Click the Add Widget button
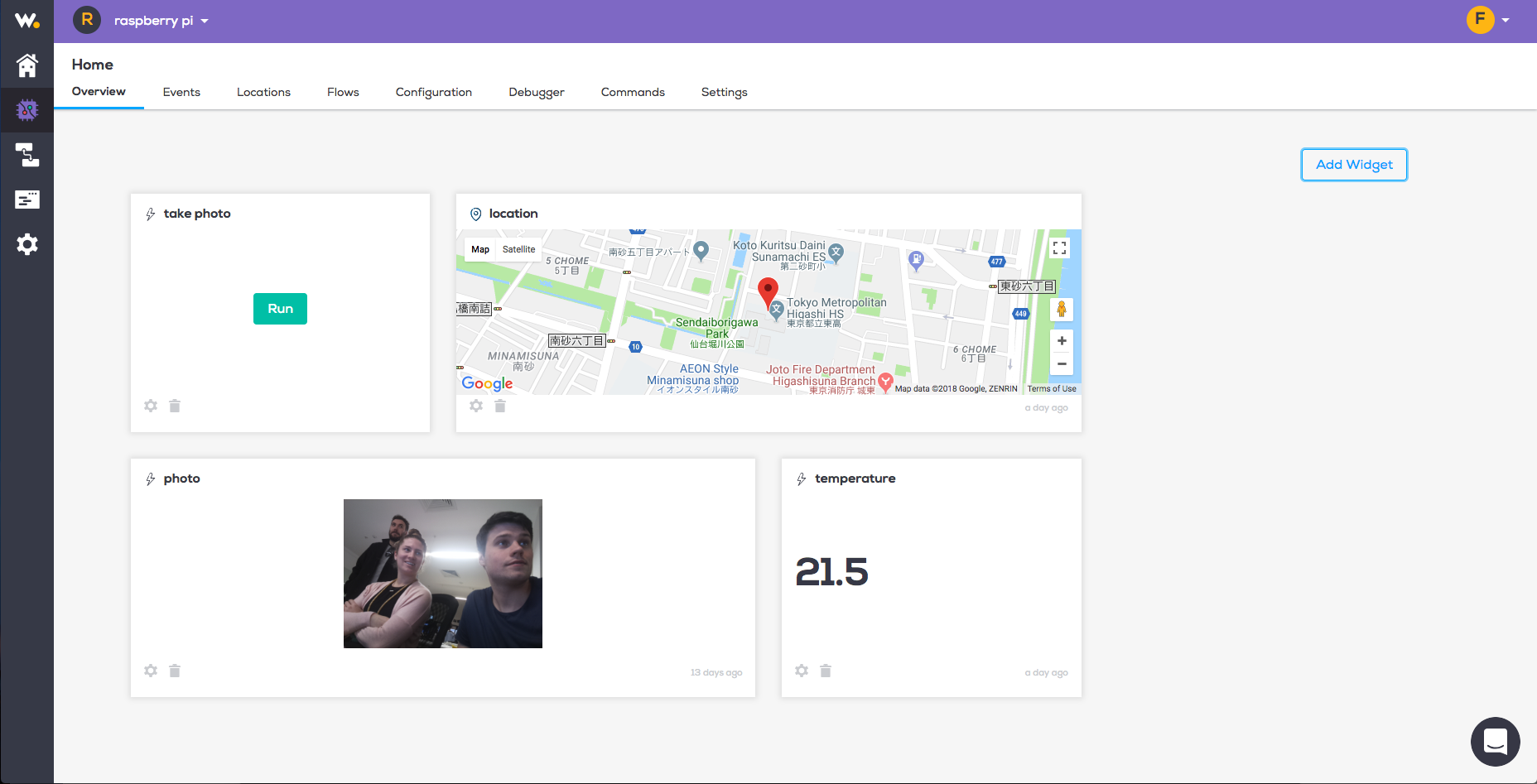Screen dimensions: 1537x784 1354,165
